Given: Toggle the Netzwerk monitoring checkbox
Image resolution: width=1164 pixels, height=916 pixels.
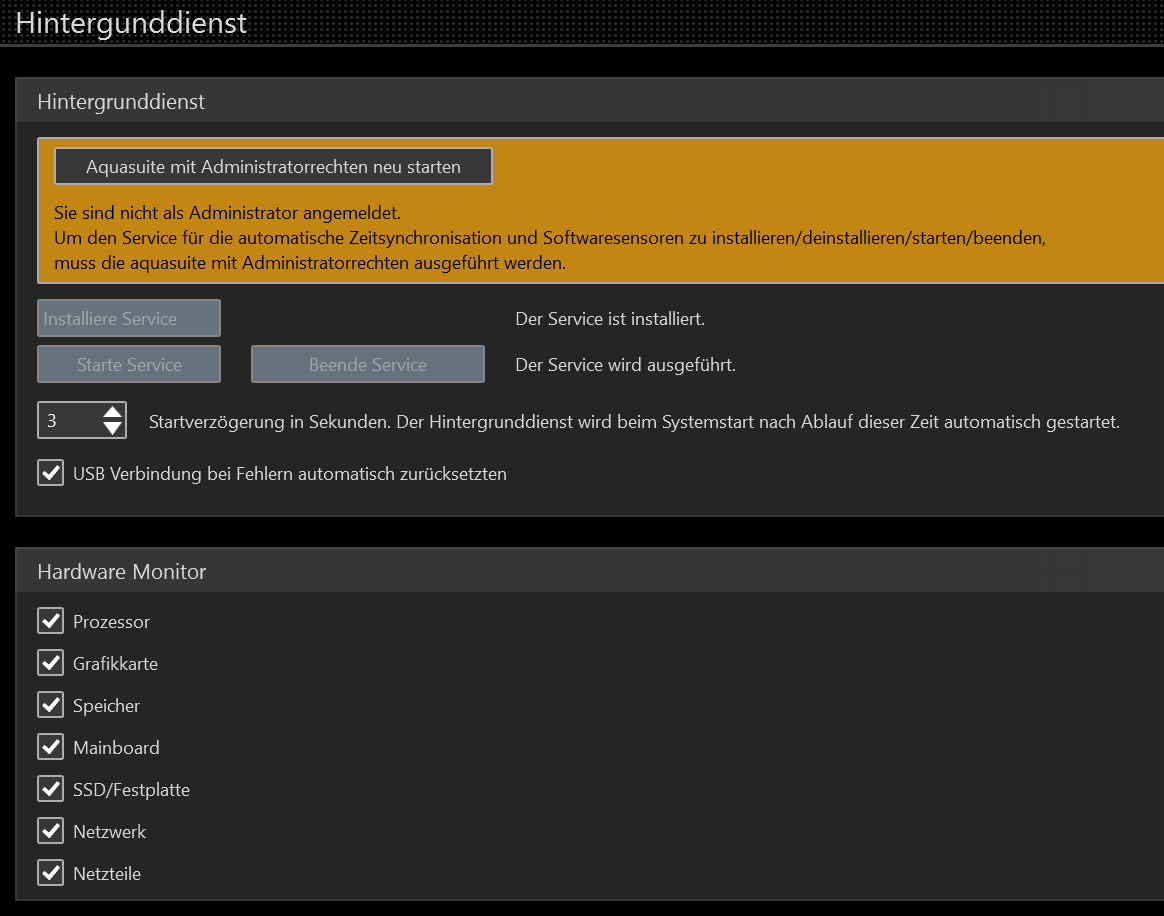Looking at the screenshot, I should pos(51,831).
